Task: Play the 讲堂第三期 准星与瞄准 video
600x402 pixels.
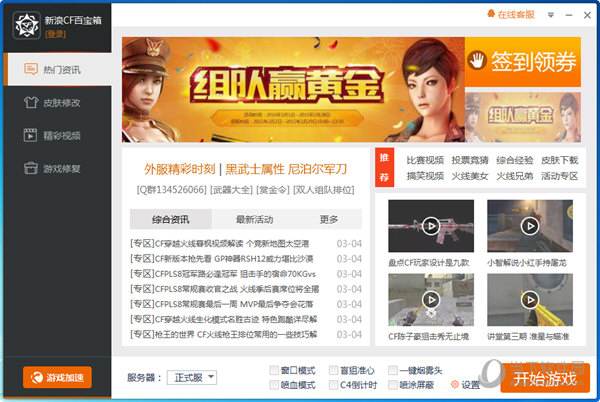Action: (530, 299)
